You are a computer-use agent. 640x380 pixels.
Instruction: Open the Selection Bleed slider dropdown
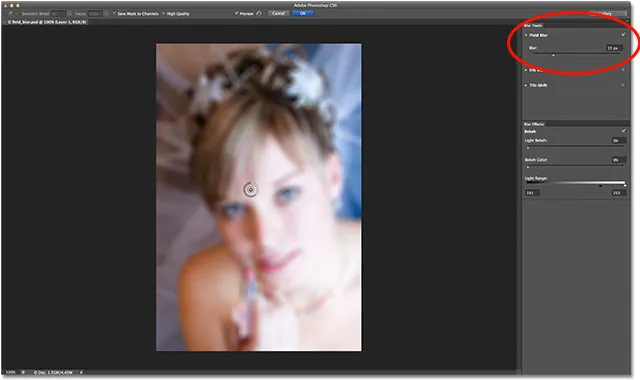point(69,13)
